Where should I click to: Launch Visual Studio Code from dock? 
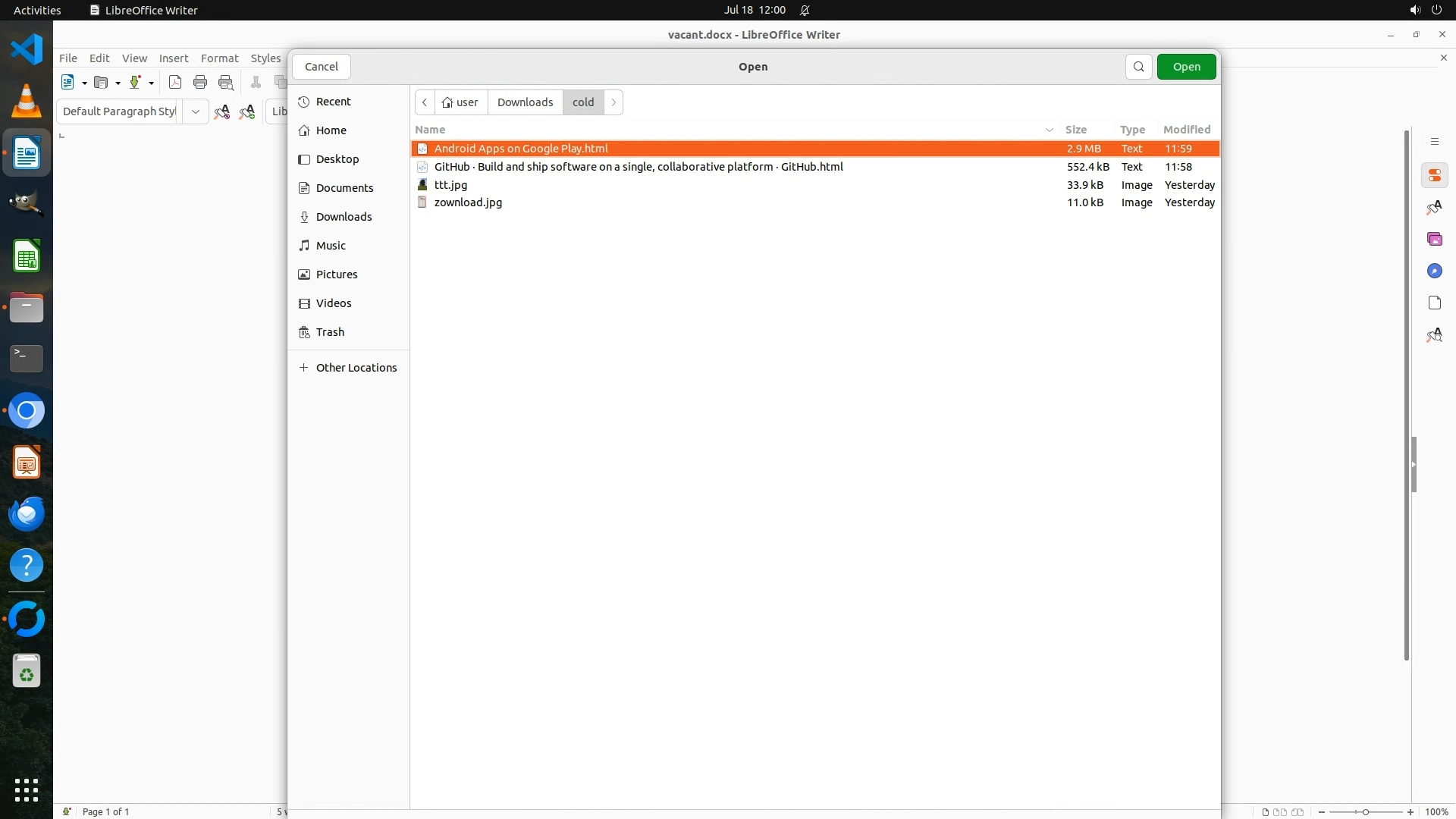pos(27,49)
